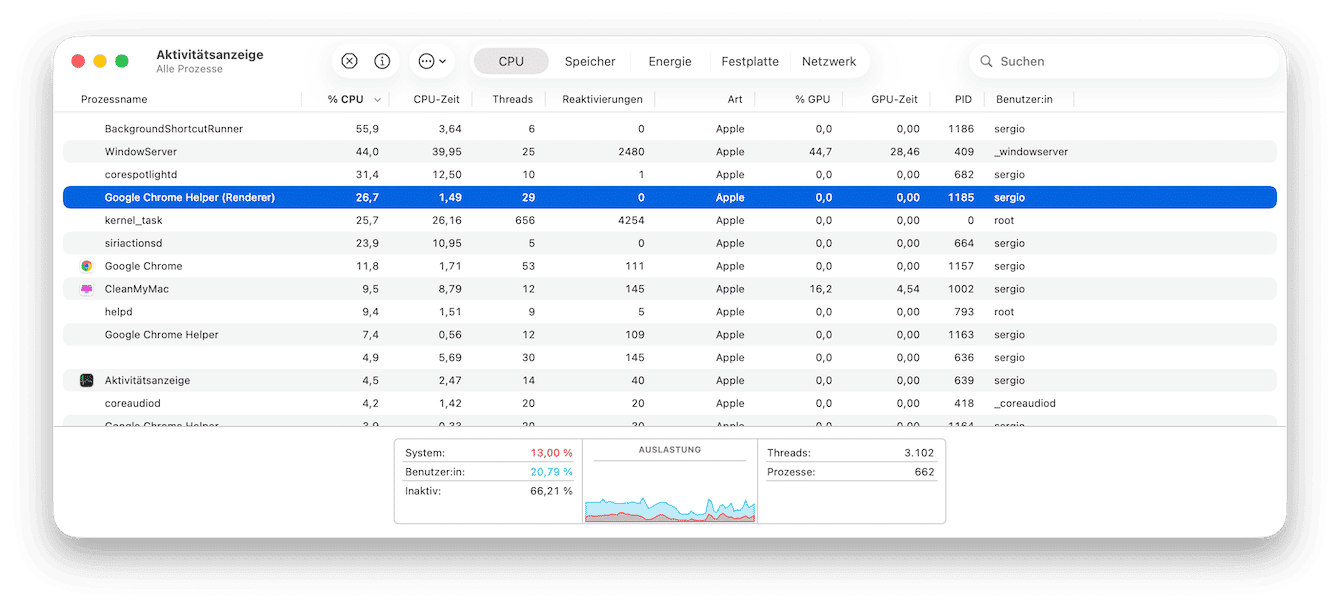Click the Inaktiv 66,21 % value
This screenshot has width=1340, height=608.
551,491
